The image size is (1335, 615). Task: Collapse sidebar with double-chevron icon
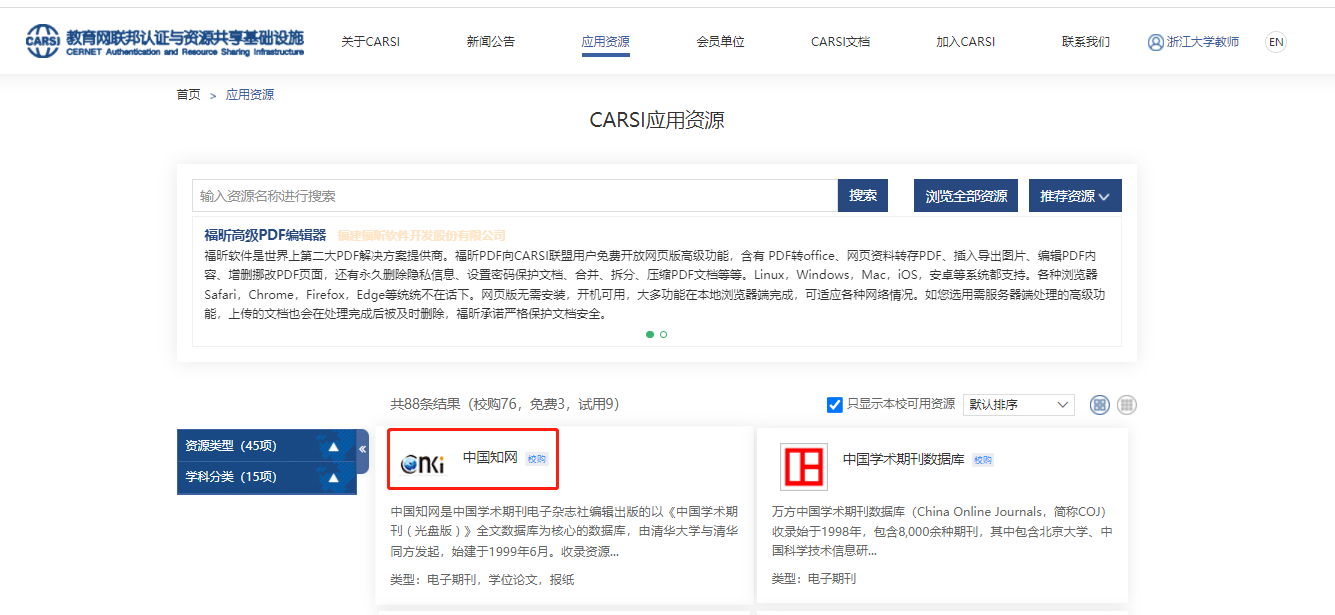[362, 450]
